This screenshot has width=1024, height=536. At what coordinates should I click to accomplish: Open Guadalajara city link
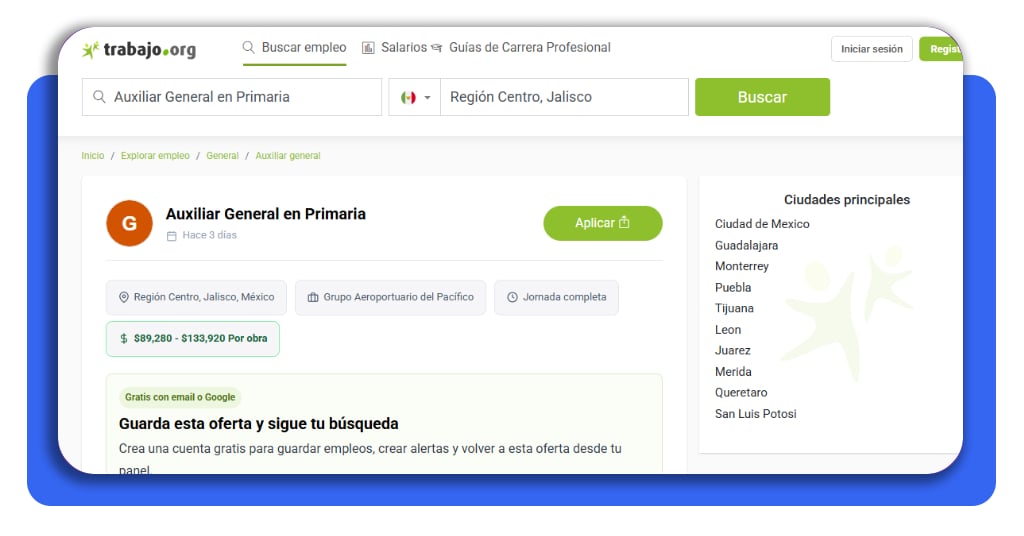(x=746, y=245)
